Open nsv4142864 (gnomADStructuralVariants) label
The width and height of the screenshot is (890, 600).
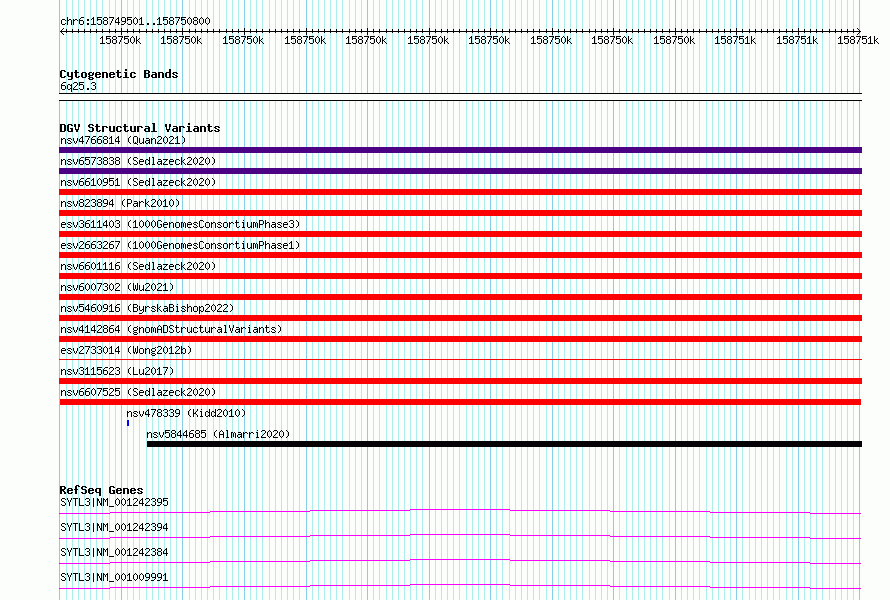[171, 329]
